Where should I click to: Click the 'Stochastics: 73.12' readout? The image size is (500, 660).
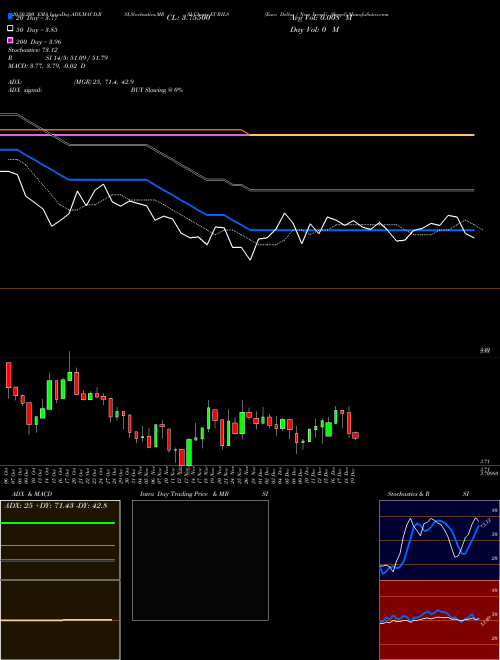(33, 50)
